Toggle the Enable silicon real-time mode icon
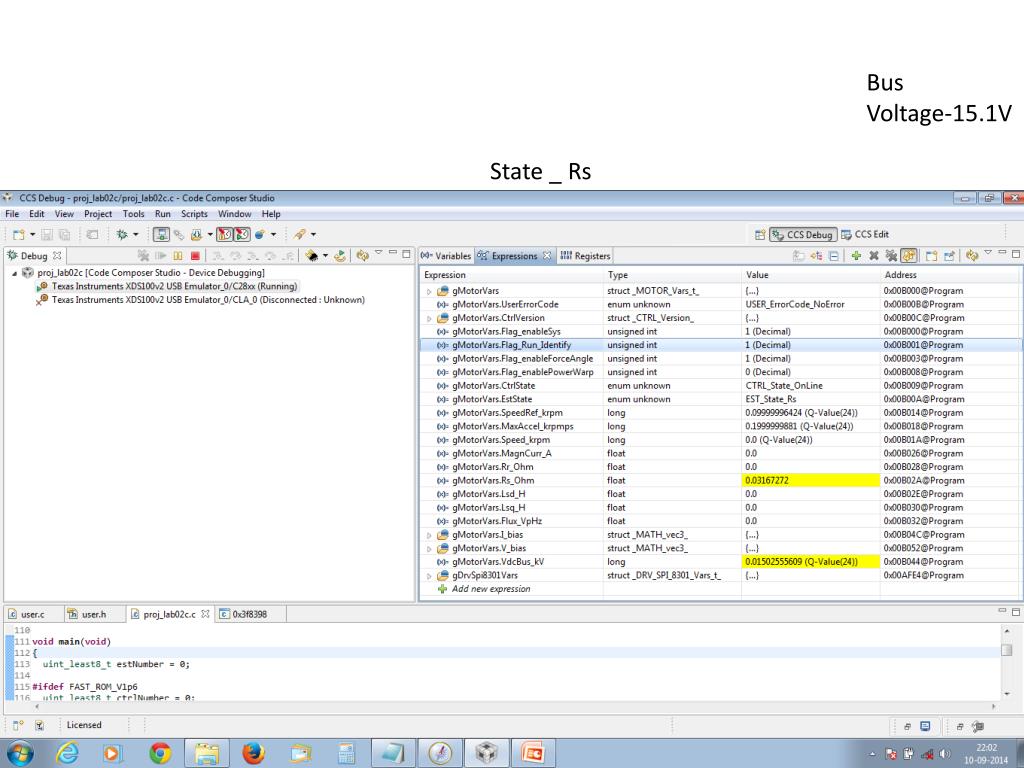The image size is (1024, 768). click(225, 234)
